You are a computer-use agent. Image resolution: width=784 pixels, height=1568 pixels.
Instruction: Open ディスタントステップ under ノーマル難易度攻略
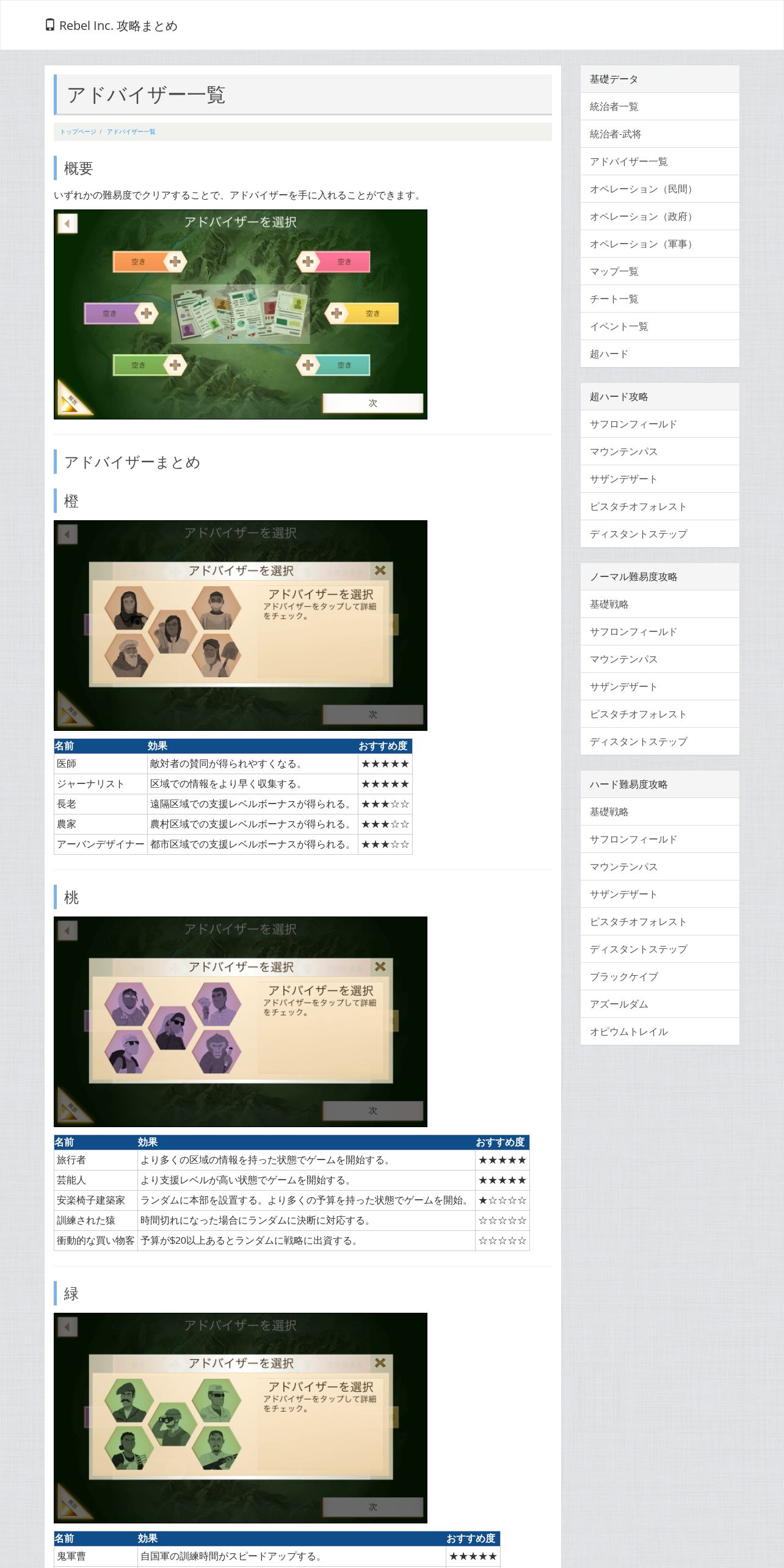[659, 741]
